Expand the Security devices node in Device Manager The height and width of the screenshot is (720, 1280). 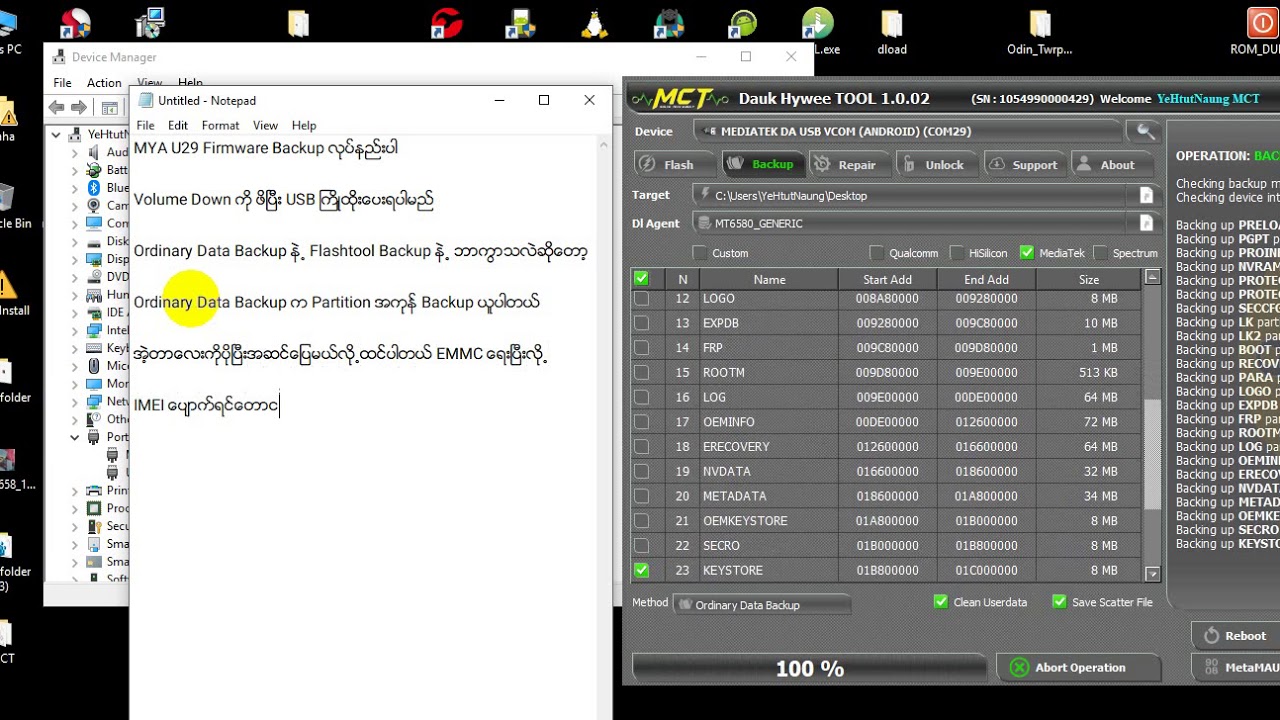click(75, 526)
